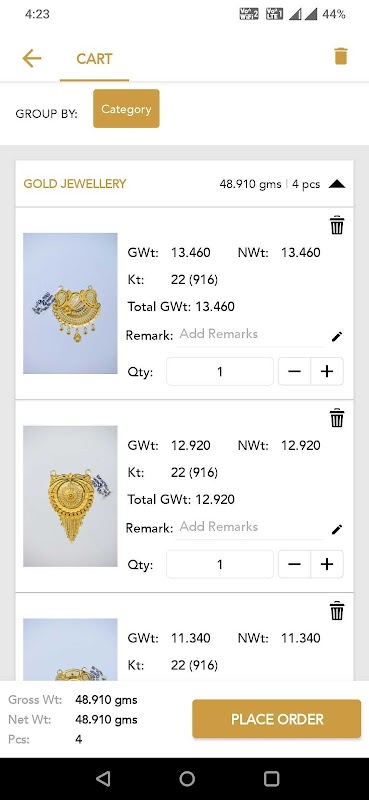
Task: Delete the 11.340 gms item from cart
Action: 337,611
